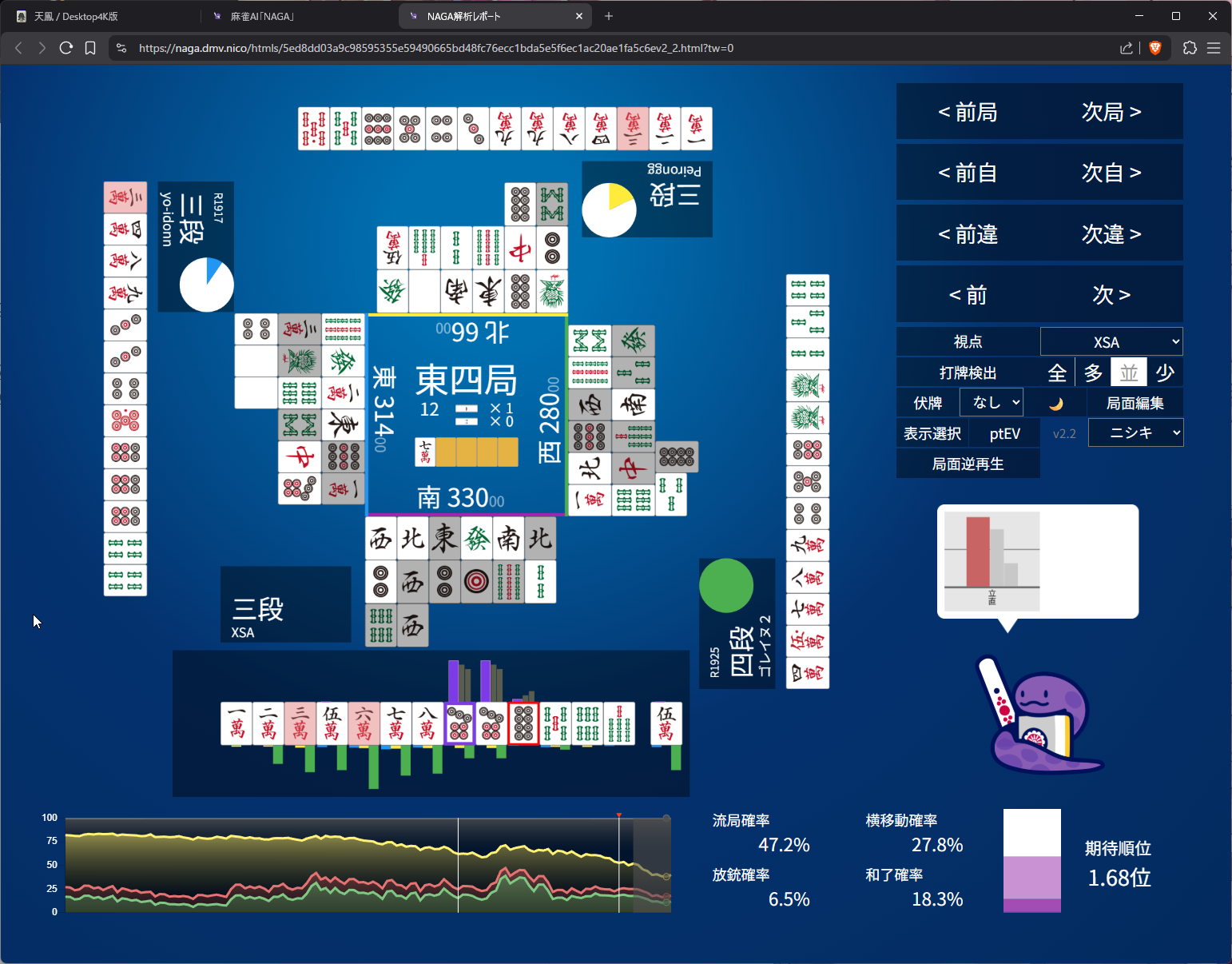The width and height of the screenshot is (1232, 964).
Task: Set discard detection level to 少
Action: (1165, 372)
